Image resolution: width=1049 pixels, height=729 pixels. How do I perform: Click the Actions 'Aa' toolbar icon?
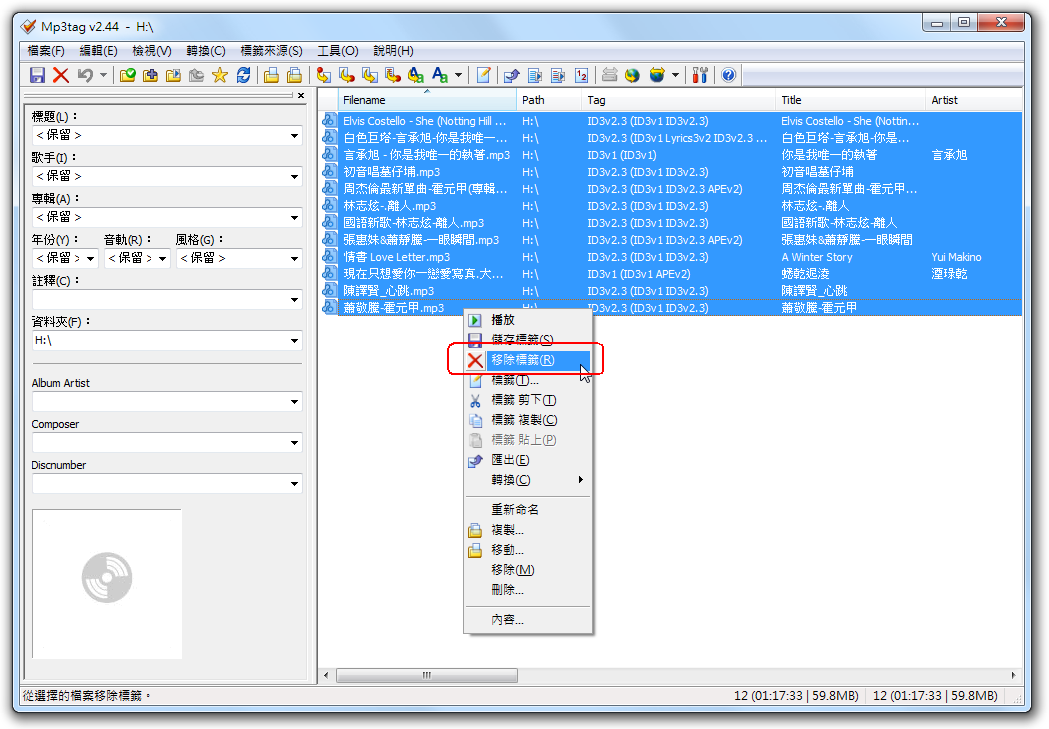click(x=440, y=75)
